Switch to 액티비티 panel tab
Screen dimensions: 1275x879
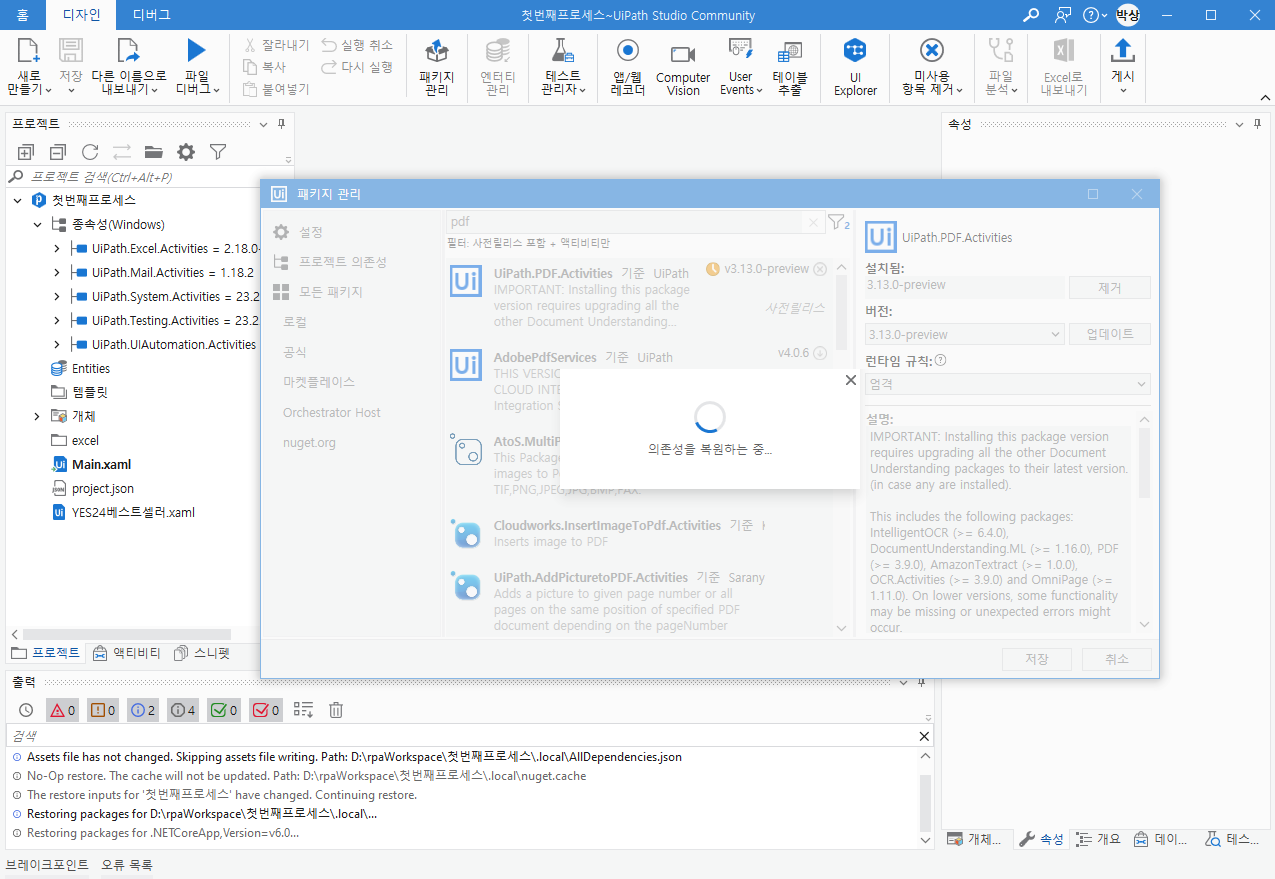[x=126, y=653]
